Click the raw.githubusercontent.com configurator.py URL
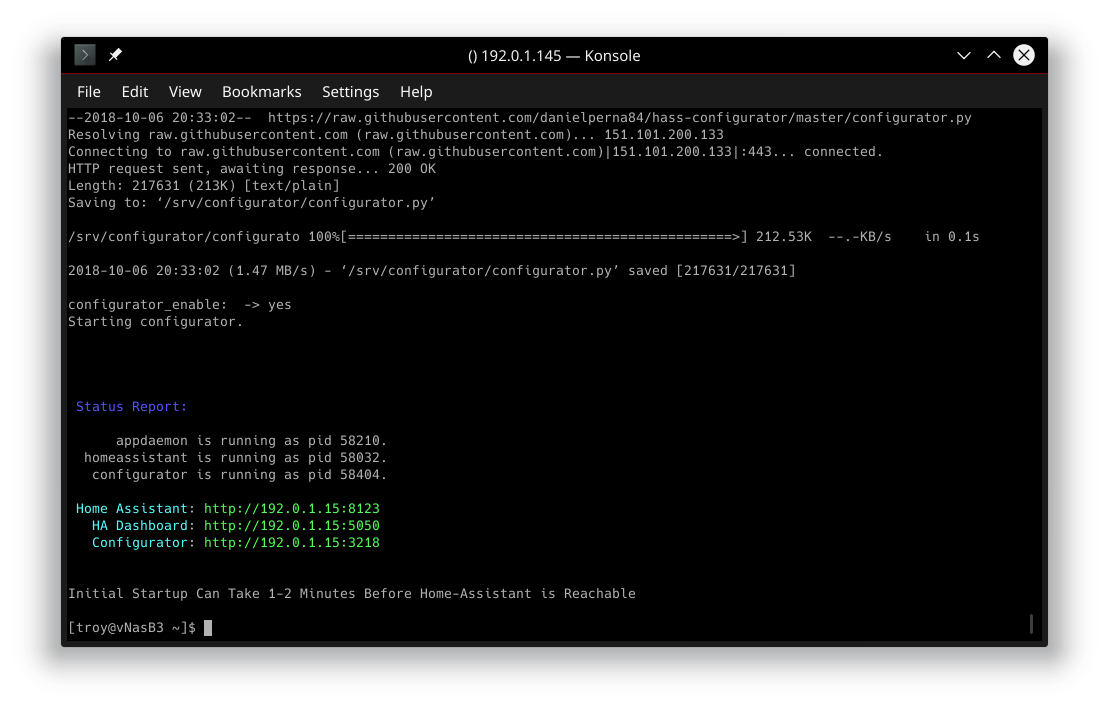1109x708 pixels. pos(620,117)
